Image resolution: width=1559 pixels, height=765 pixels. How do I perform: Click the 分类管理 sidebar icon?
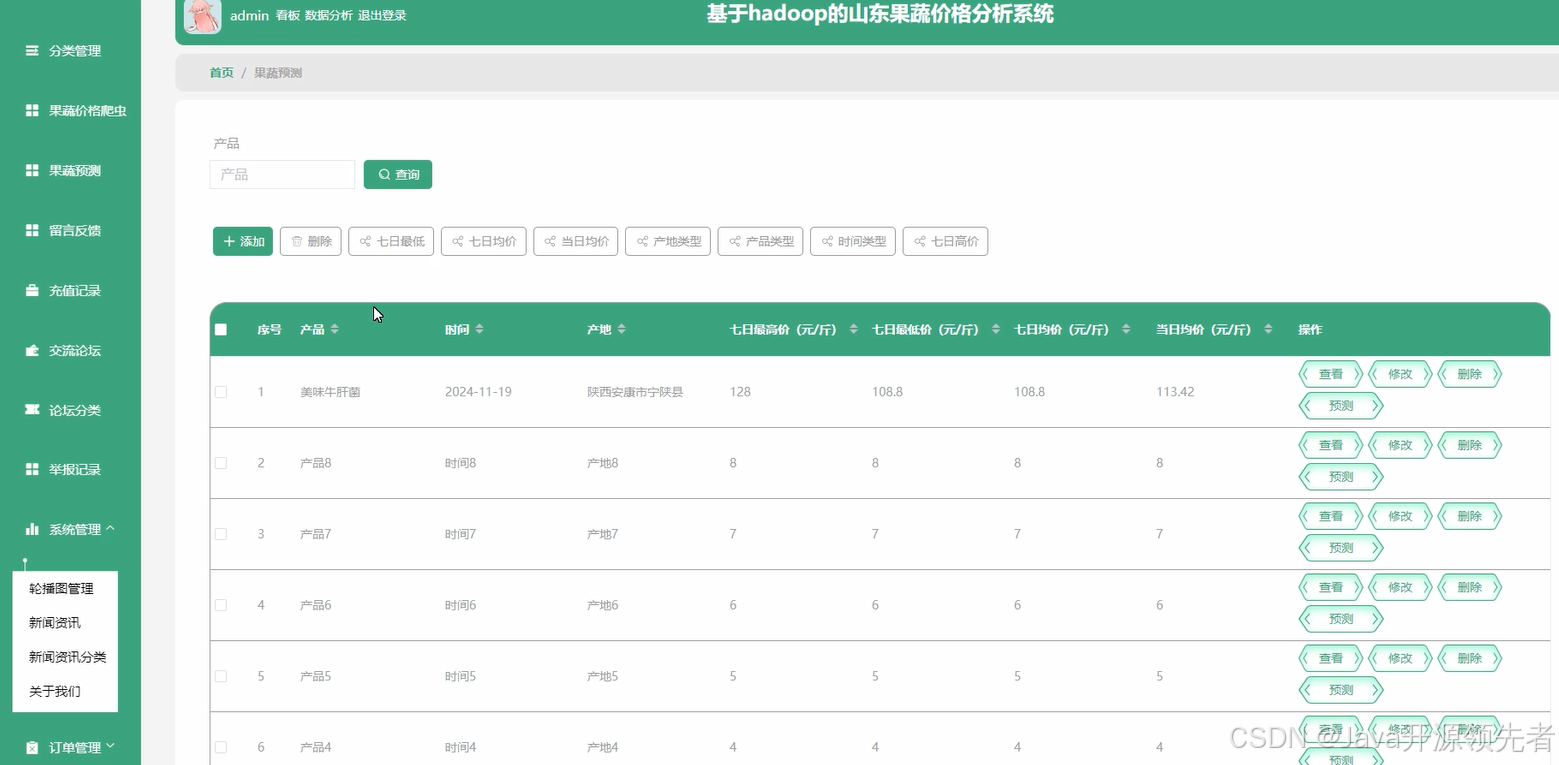pyautogui.click(x=32, y=50)
